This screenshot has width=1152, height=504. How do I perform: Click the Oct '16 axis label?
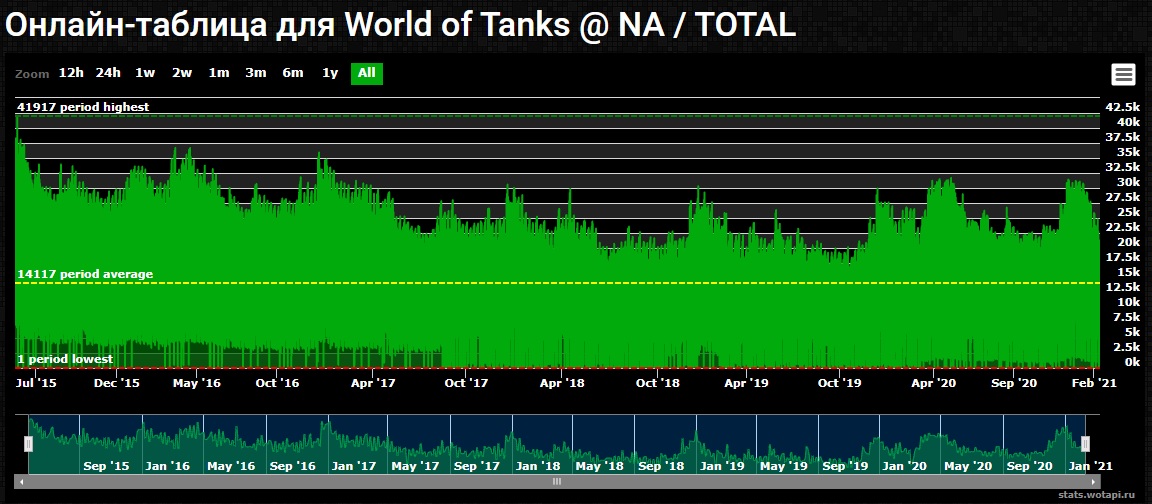coord(278,384)
